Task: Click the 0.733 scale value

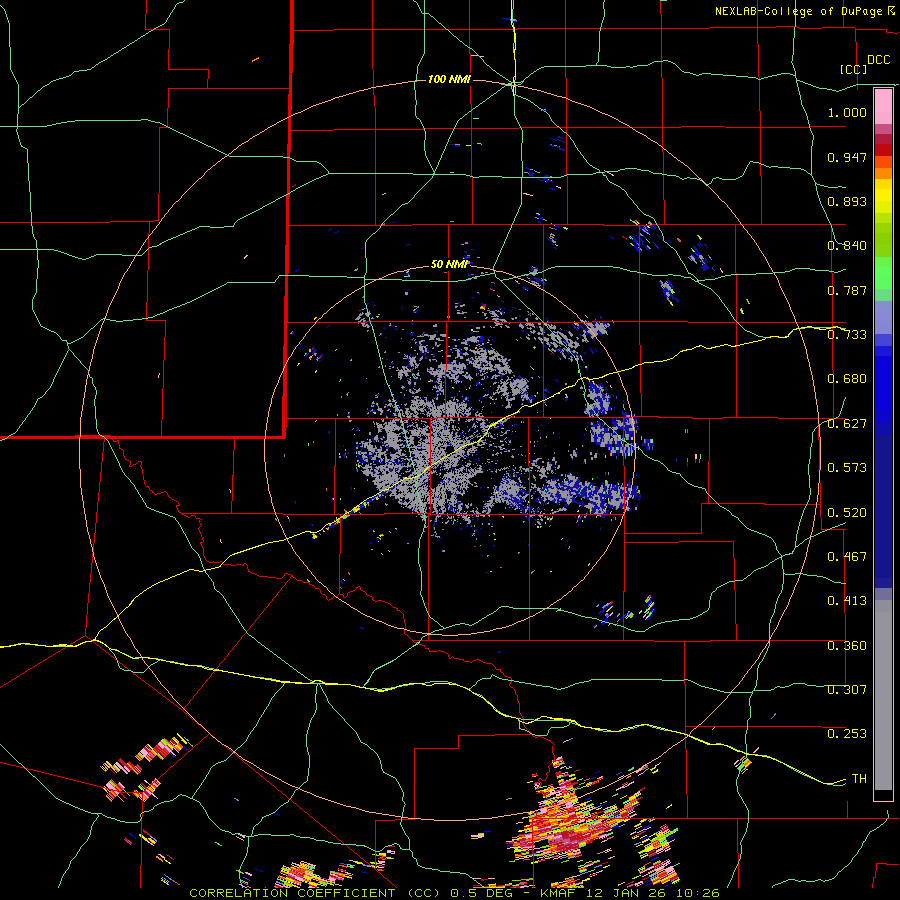Action: click(x=847, y=335)
